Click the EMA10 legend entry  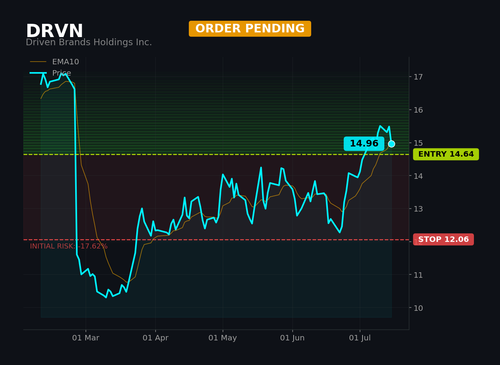click(x=55, y=62)
